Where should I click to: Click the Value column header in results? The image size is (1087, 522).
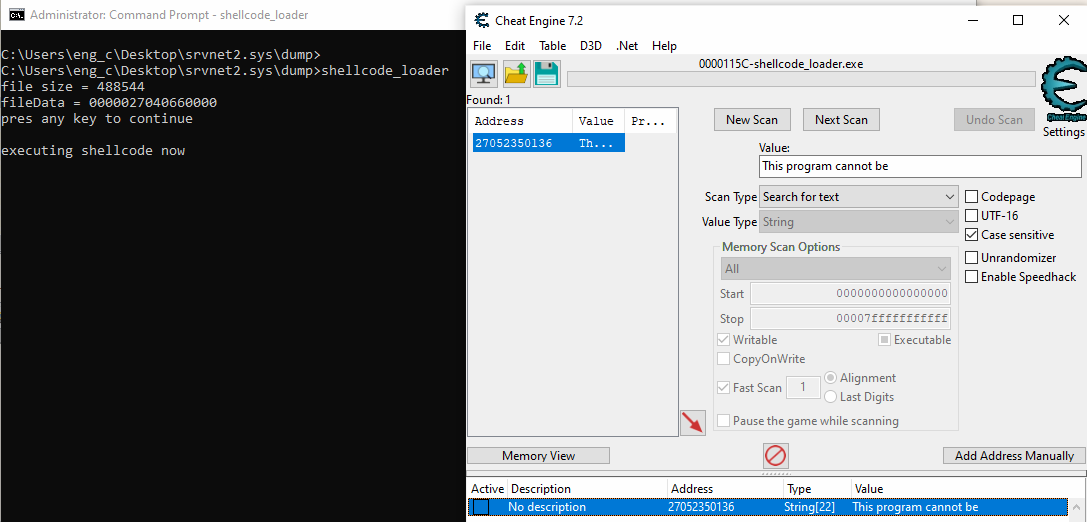598,121
